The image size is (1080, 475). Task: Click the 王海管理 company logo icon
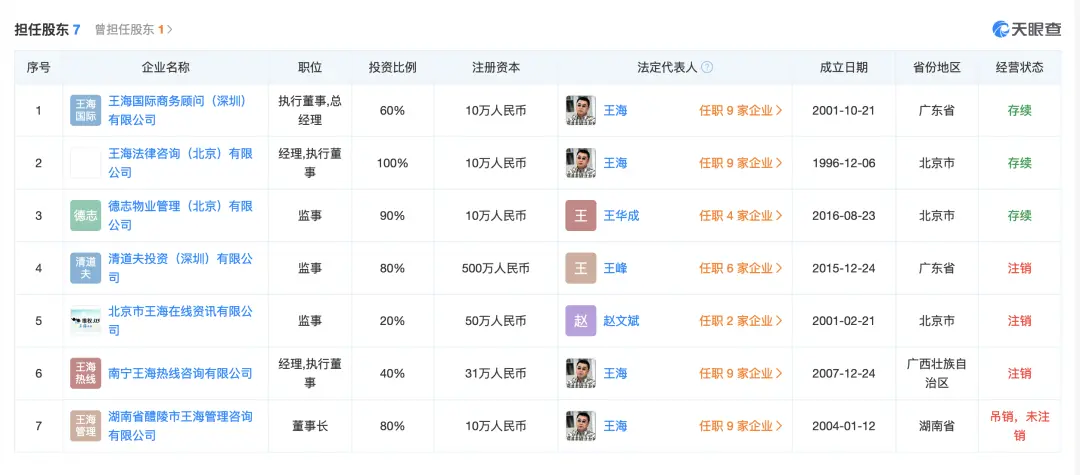pyautogui.click(x=85, y=426)
